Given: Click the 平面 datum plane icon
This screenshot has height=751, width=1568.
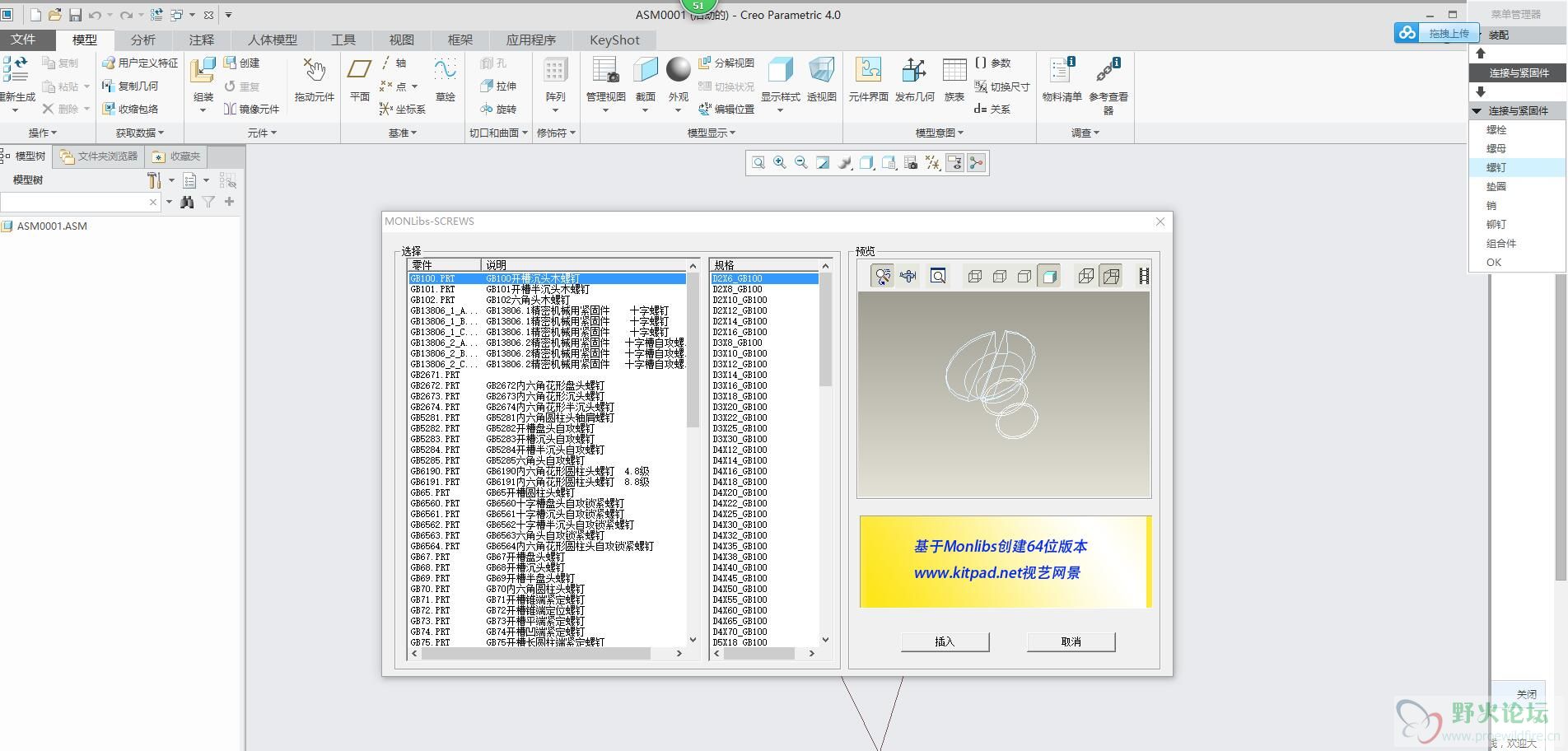Looking at the screenshot, I should [x=360, y=70].
